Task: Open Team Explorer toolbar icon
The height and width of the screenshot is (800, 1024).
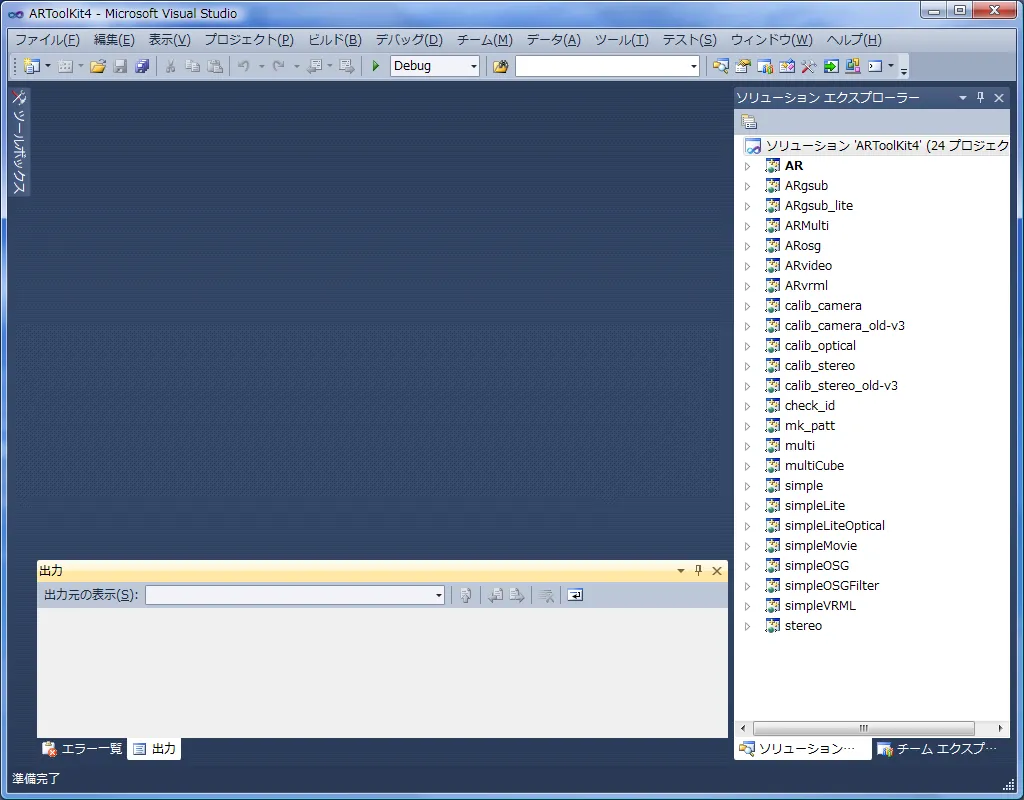Action: pyautogui.click(x=765, y=66)
